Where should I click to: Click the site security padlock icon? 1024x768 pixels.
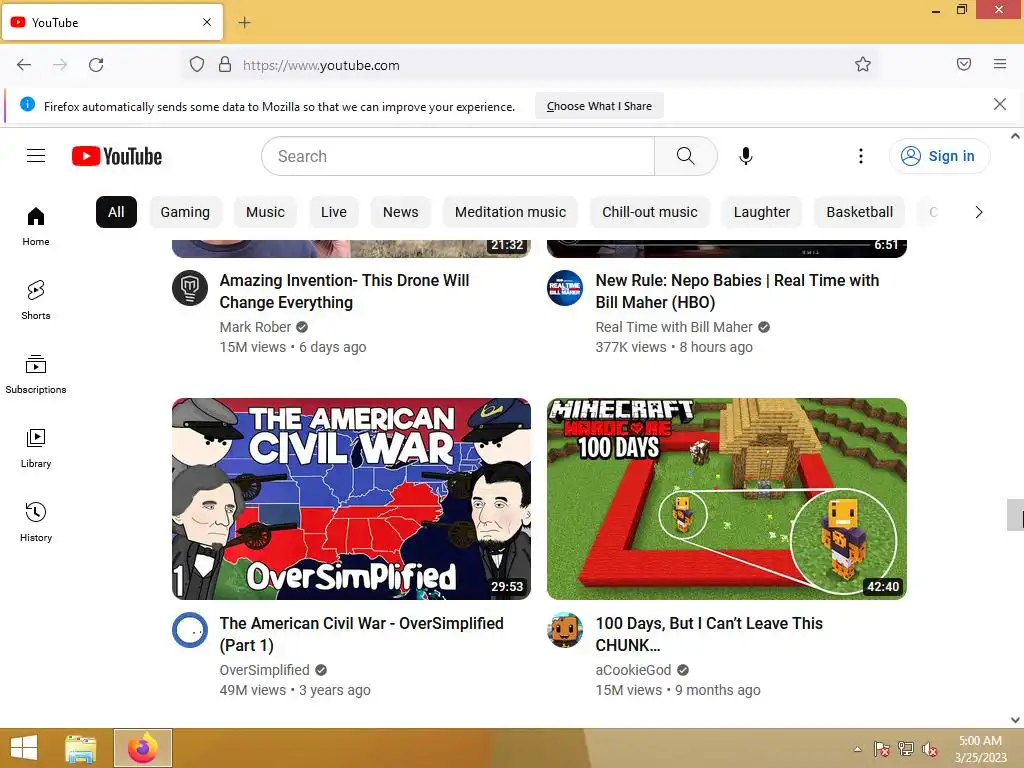[x=225, y=65]
